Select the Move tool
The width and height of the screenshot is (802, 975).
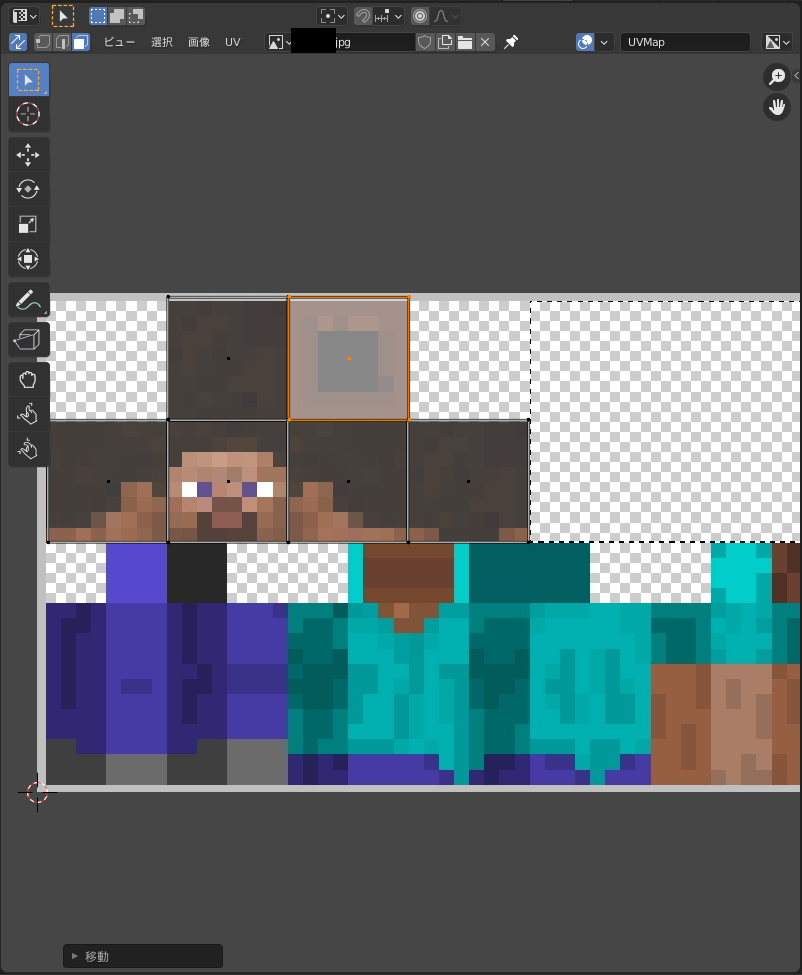click(29, 155)
